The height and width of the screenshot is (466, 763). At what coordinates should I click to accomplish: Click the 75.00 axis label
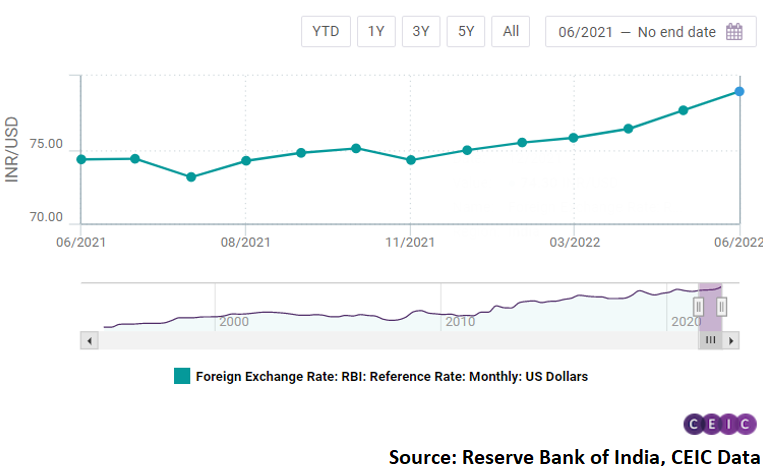[46, 144]
